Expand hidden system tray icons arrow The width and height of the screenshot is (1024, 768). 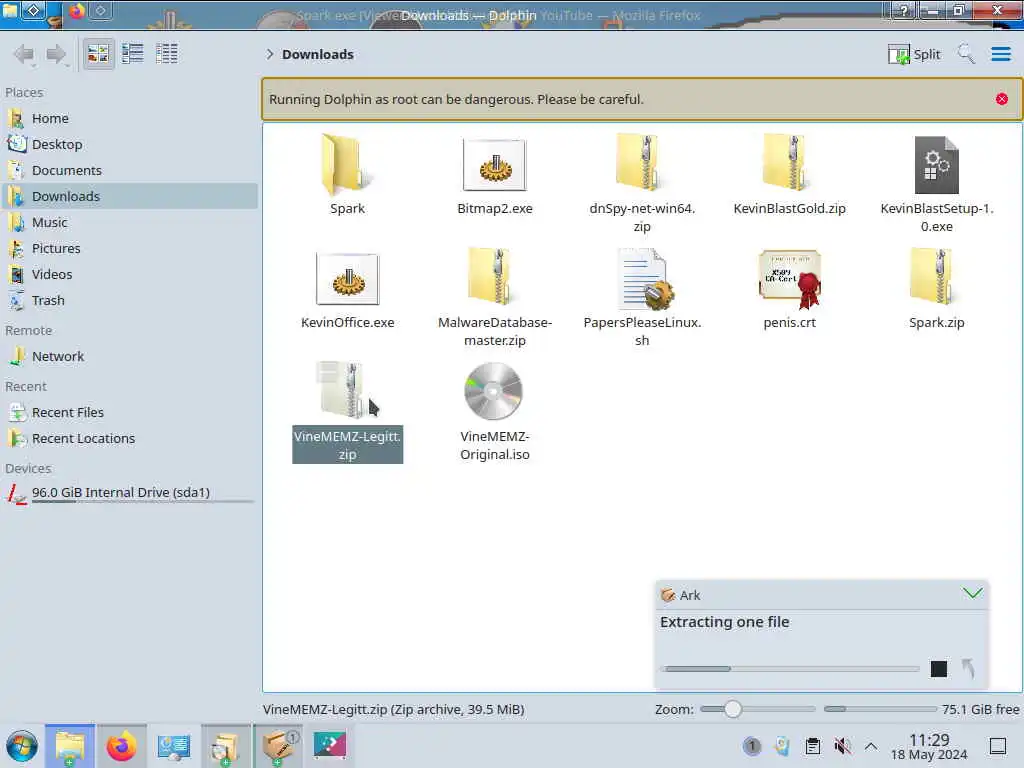click(871, 746)
